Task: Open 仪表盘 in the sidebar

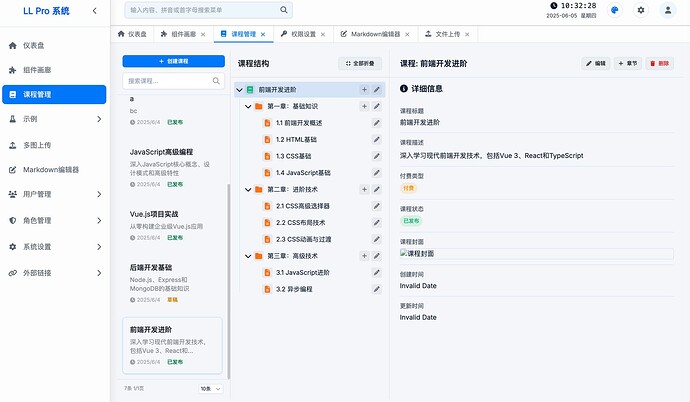Action: tap(54, 45)
